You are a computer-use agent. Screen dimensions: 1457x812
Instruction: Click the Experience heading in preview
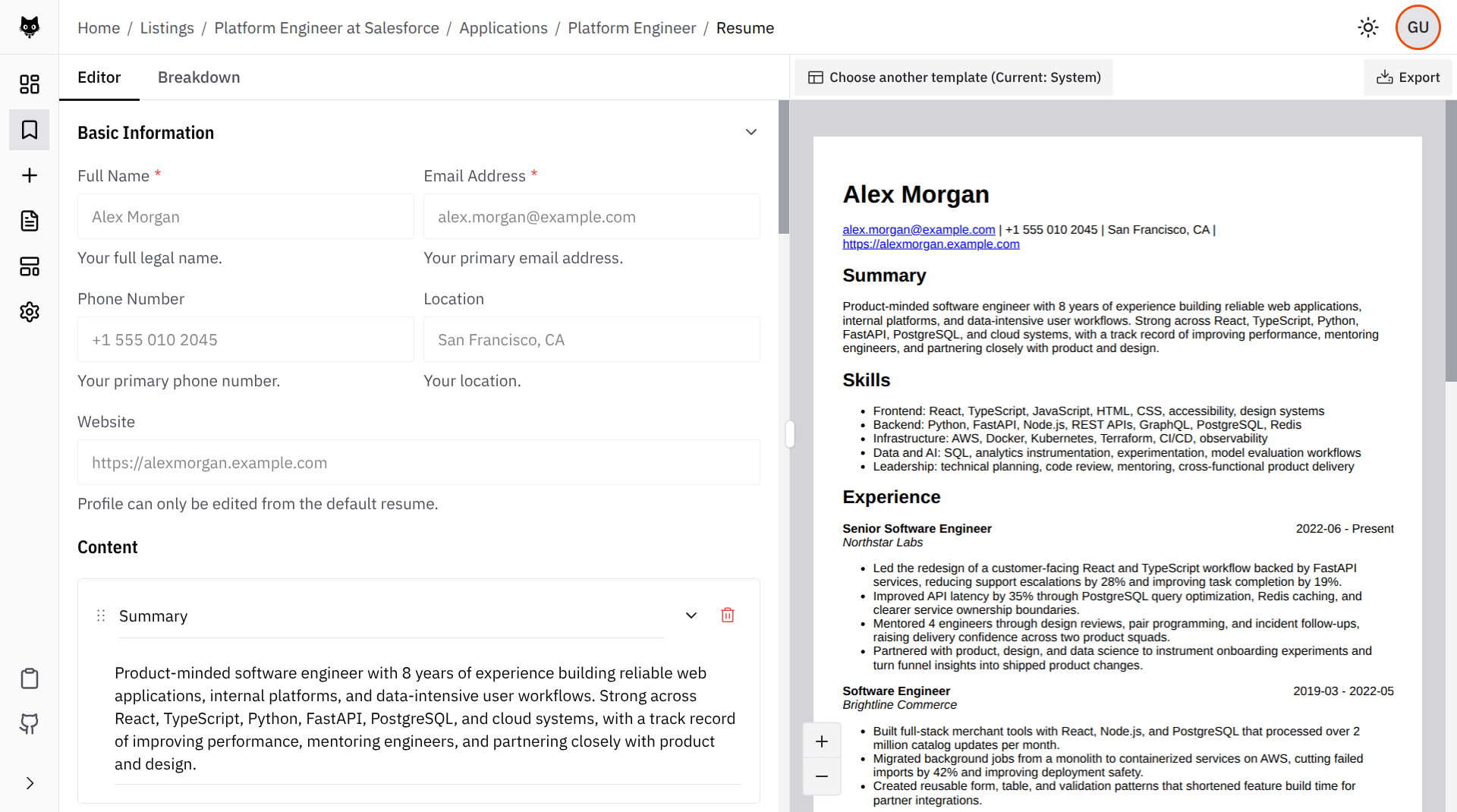point(891,497)
